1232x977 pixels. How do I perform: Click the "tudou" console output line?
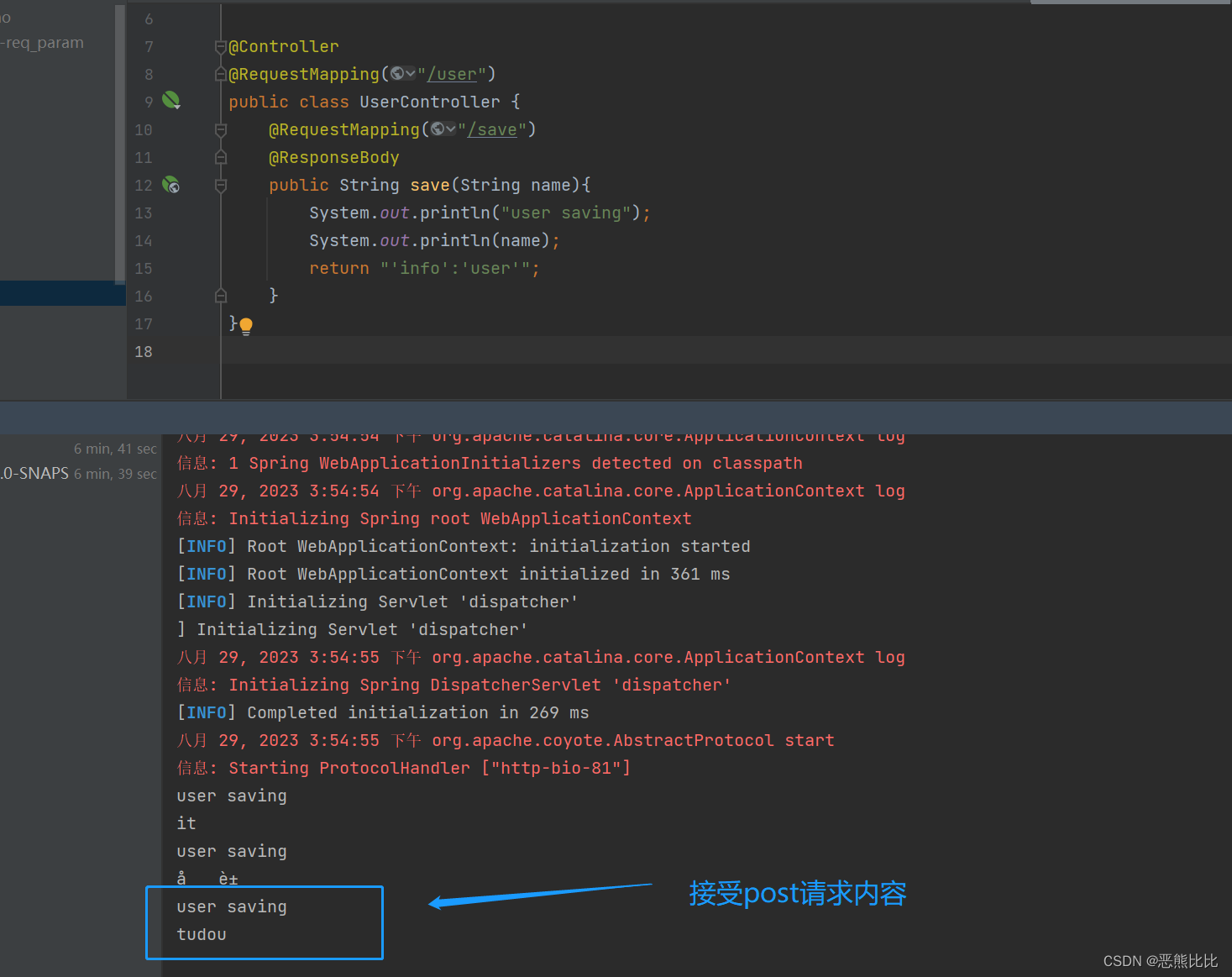[x=202, y=934]
